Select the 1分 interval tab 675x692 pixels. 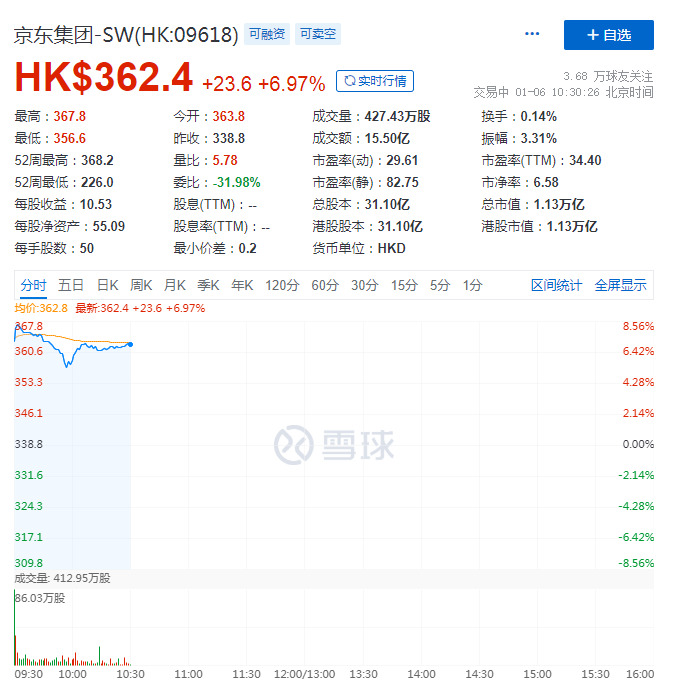[472, 285]
